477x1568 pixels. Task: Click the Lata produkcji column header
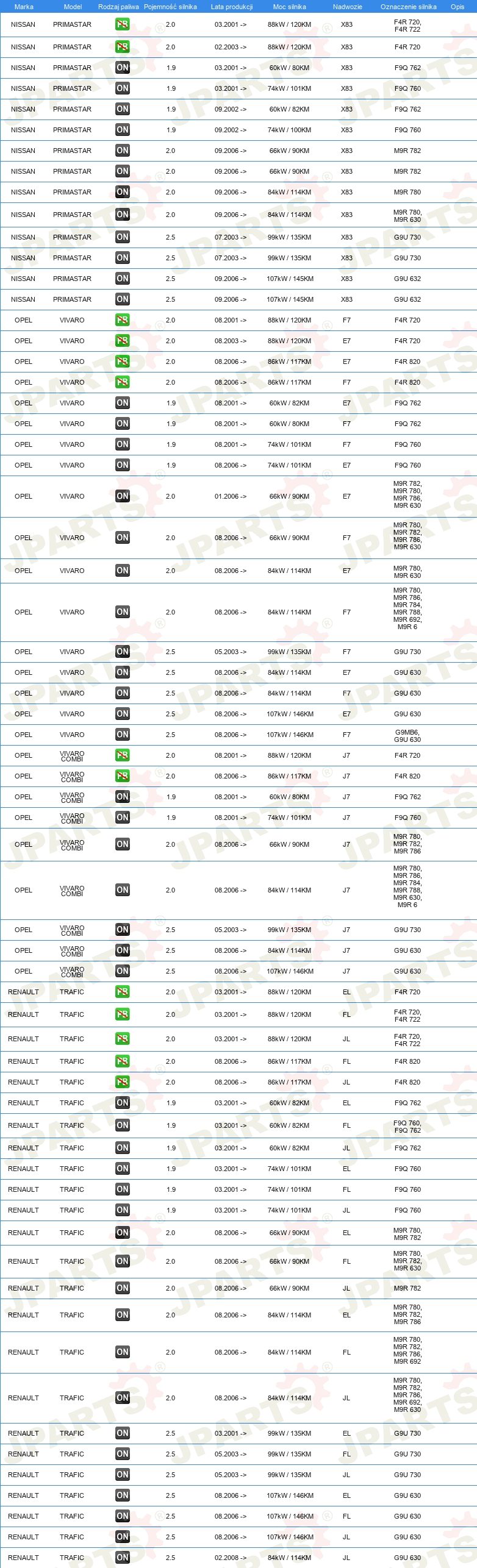232,7
